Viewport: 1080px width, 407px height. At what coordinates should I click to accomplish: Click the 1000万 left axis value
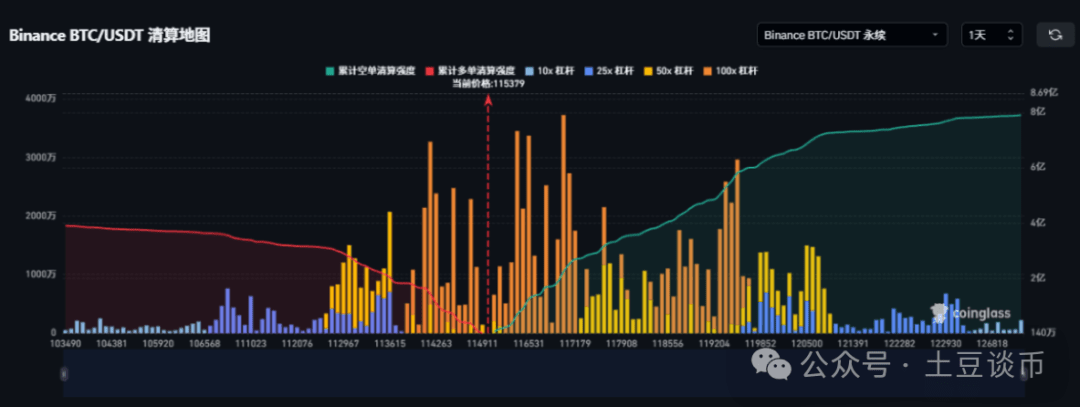tap(43, 274)
